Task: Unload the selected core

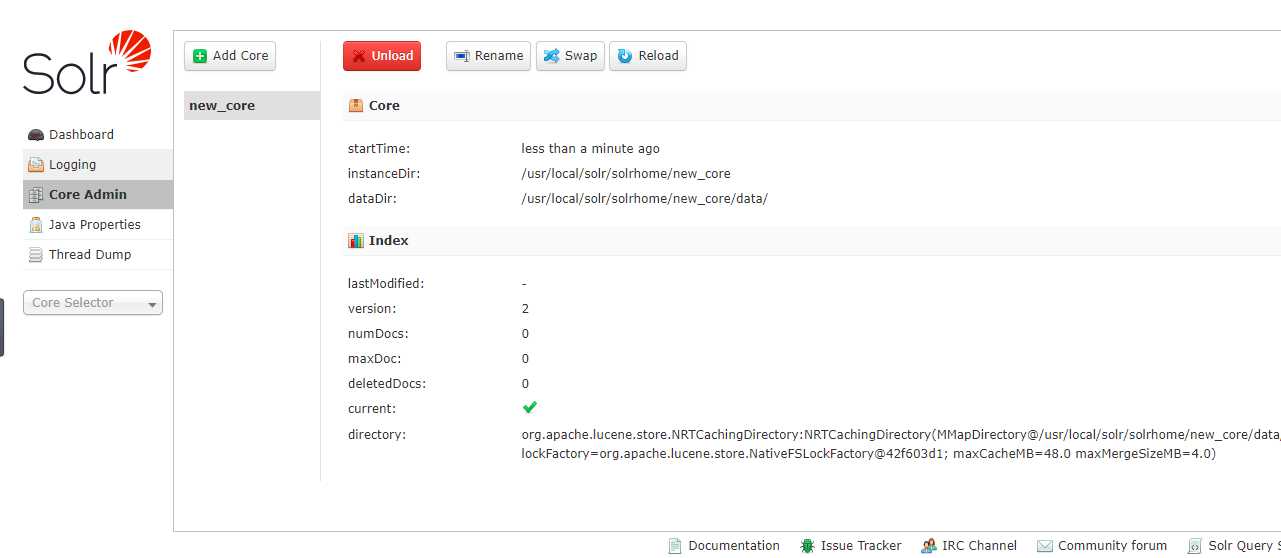Action: (382, 56)
